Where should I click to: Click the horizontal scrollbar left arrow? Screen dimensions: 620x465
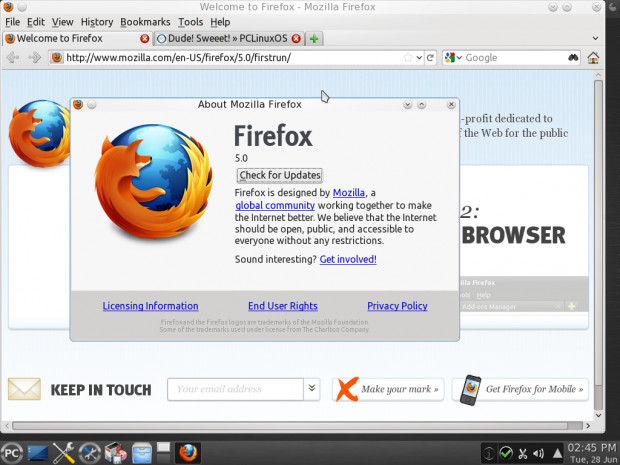pyautogui.click(x=6, y=426)
